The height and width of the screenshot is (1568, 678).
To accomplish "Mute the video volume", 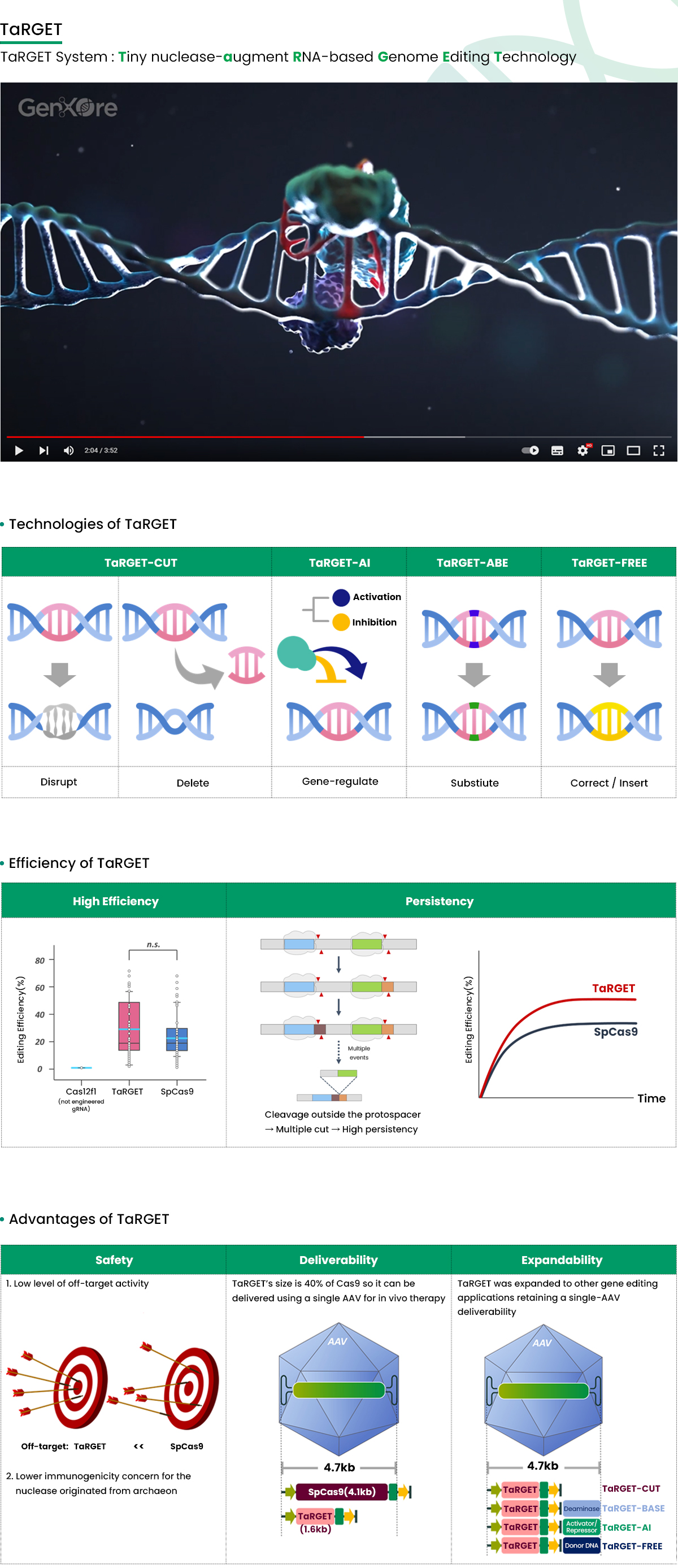I will (68, 450).
